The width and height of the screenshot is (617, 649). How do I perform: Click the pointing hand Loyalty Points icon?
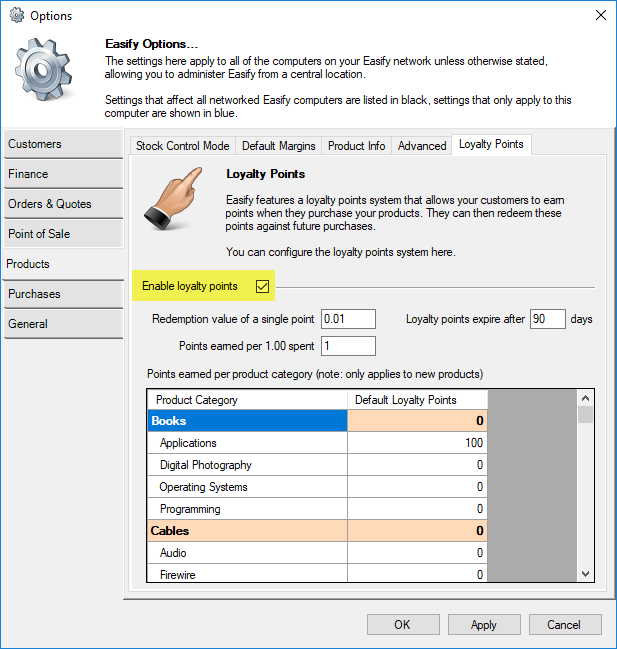173,199
